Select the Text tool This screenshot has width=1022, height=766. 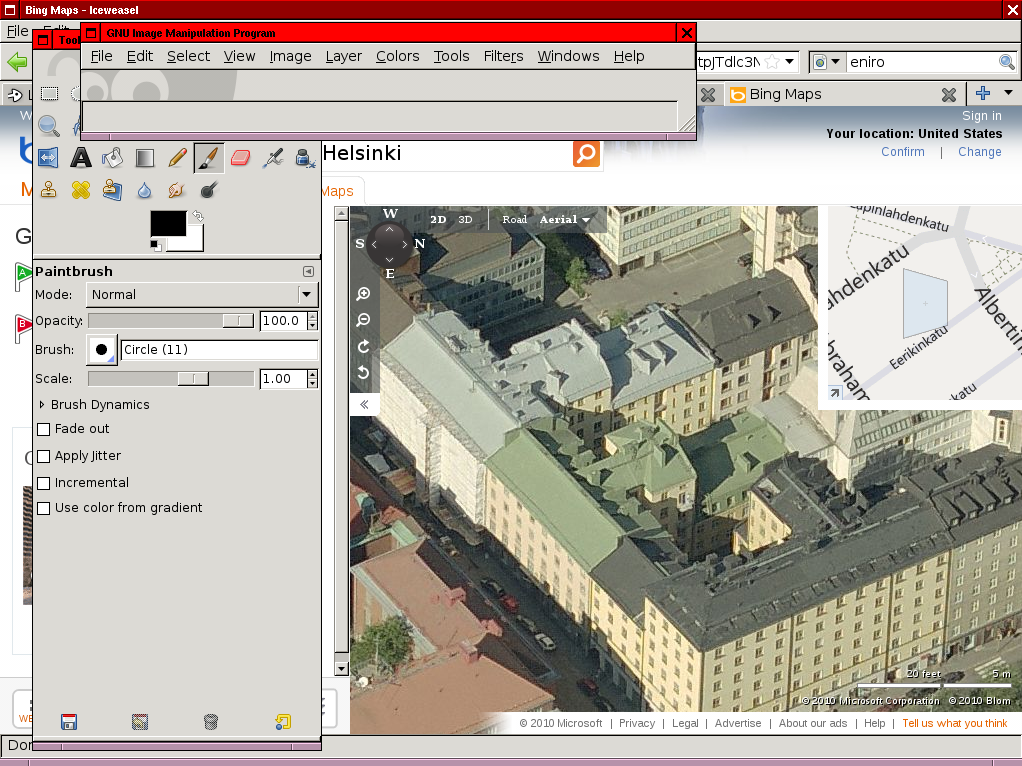click(x=81, y=158)
